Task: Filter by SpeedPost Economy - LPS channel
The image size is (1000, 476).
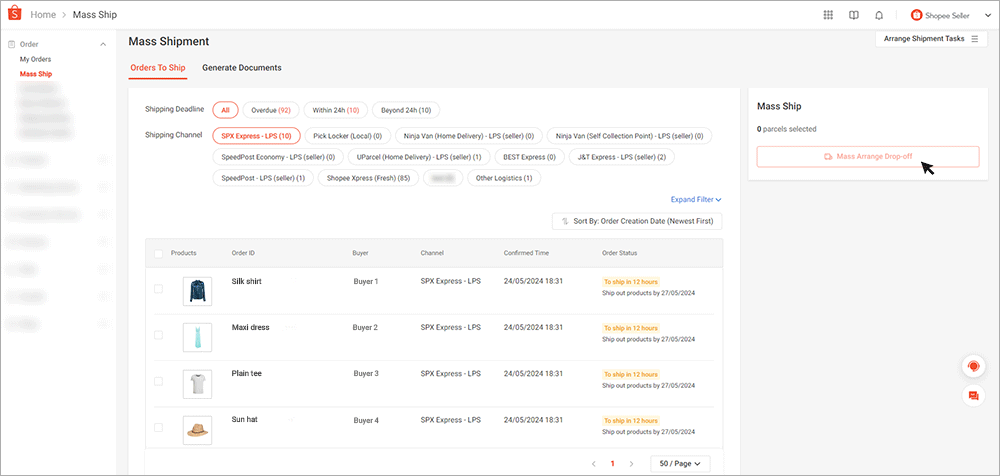Action: tap(278, 157)
